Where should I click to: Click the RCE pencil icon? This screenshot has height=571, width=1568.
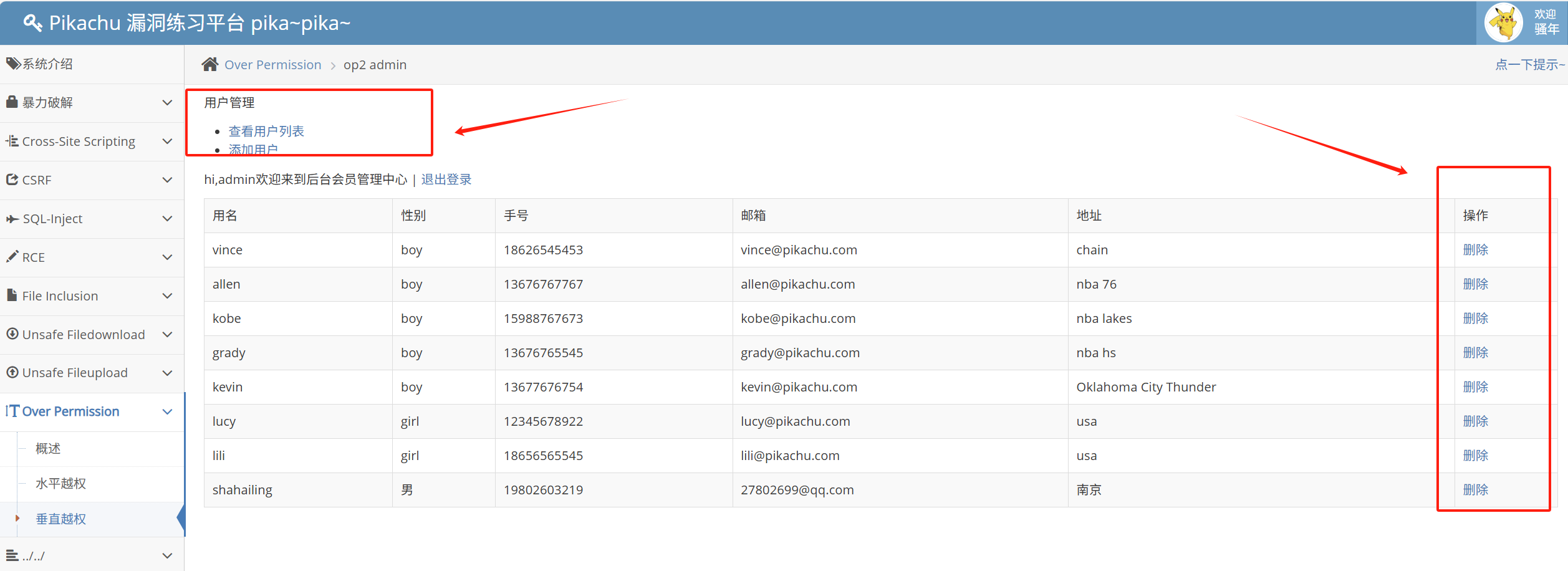12,256
